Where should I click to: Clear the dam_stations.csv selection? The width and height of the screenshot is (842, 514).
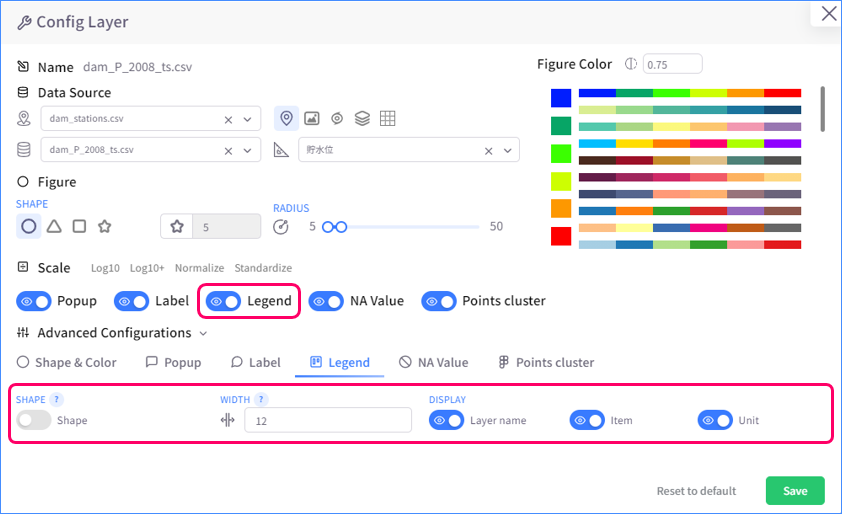coord(228,120)
